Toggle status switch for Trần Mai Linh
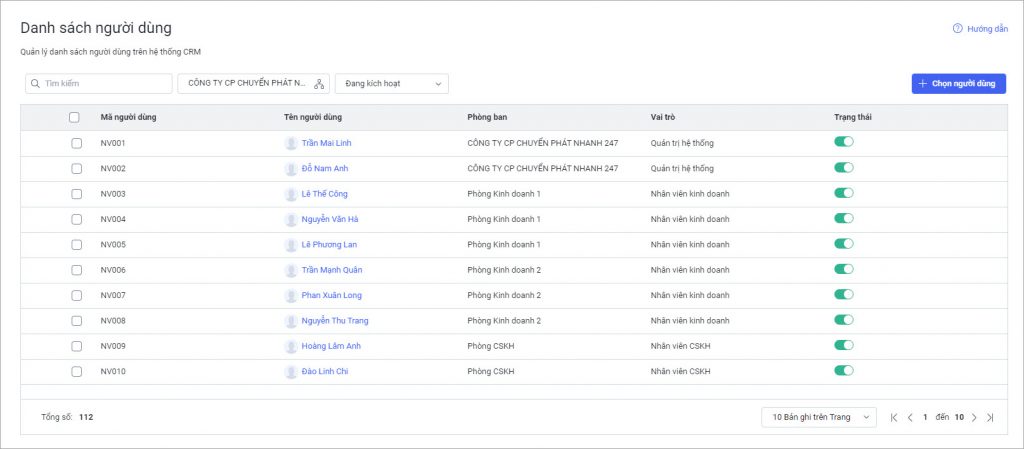Screen dimensions: 1024x449 [x=844, y=142]
